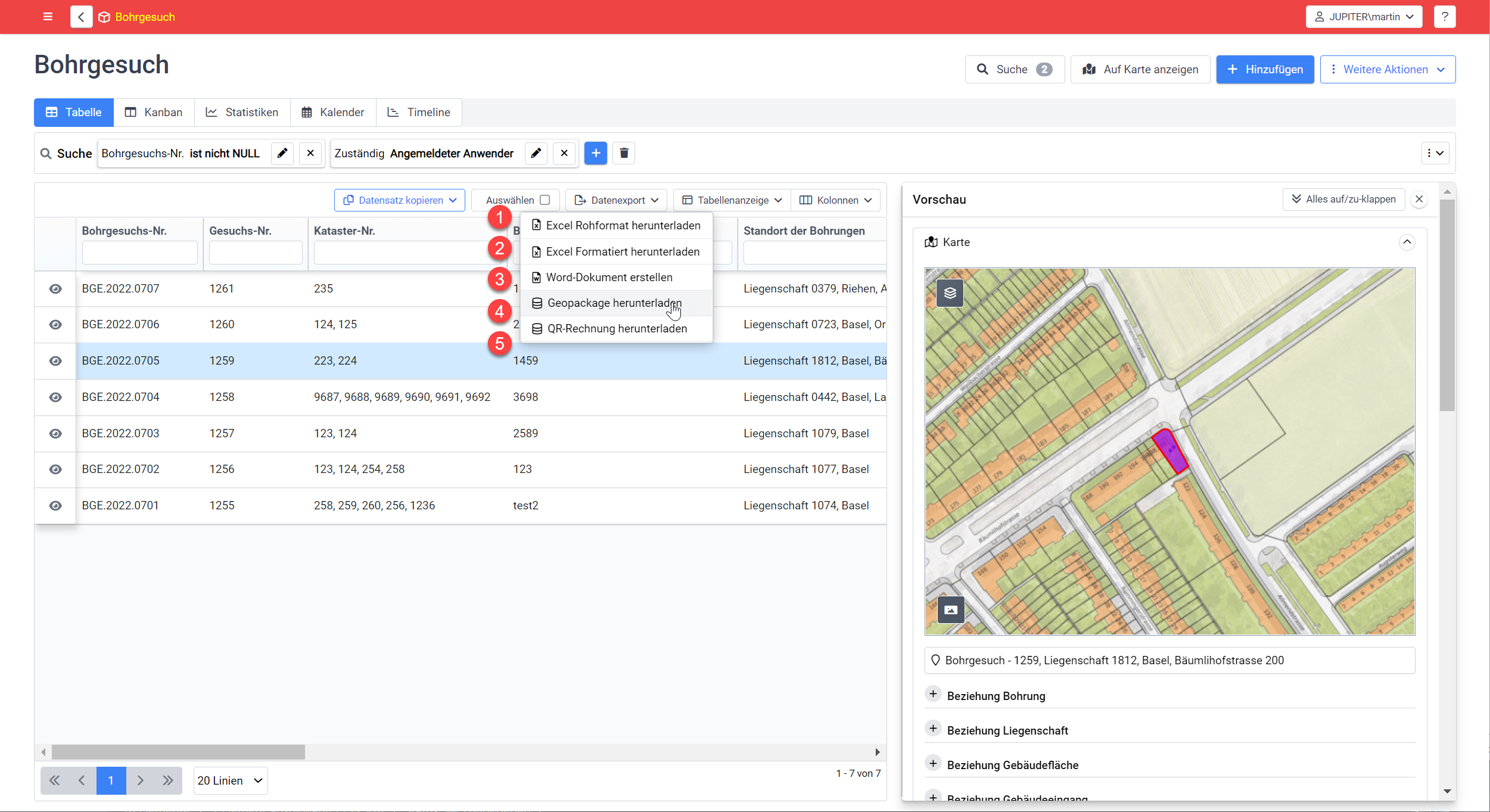Image resolution: width=1490 pixels, height=812 pixels.
Task: Expand Beziehung Liegenschaft section
Action: pos(933,729)
